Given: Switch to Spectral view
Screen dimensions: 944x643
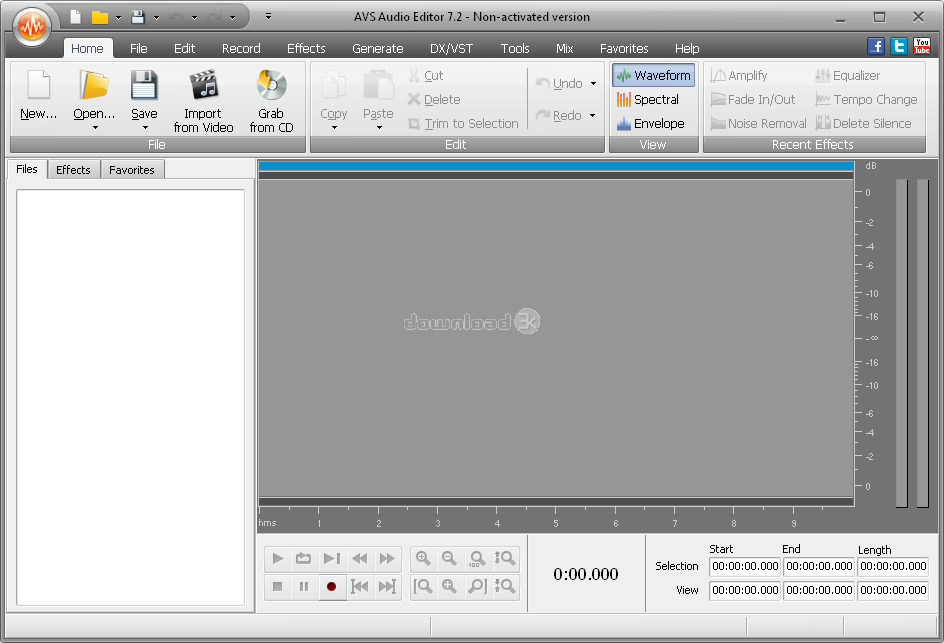Looking at the screenshot, I should coord(652,99).
